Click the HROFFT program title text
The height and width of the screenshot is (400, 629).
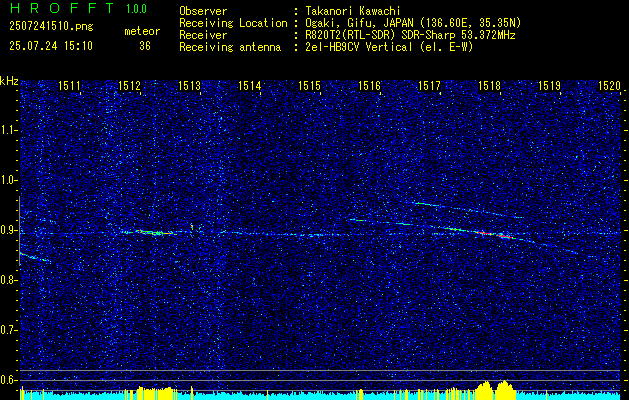click(61, 8)
